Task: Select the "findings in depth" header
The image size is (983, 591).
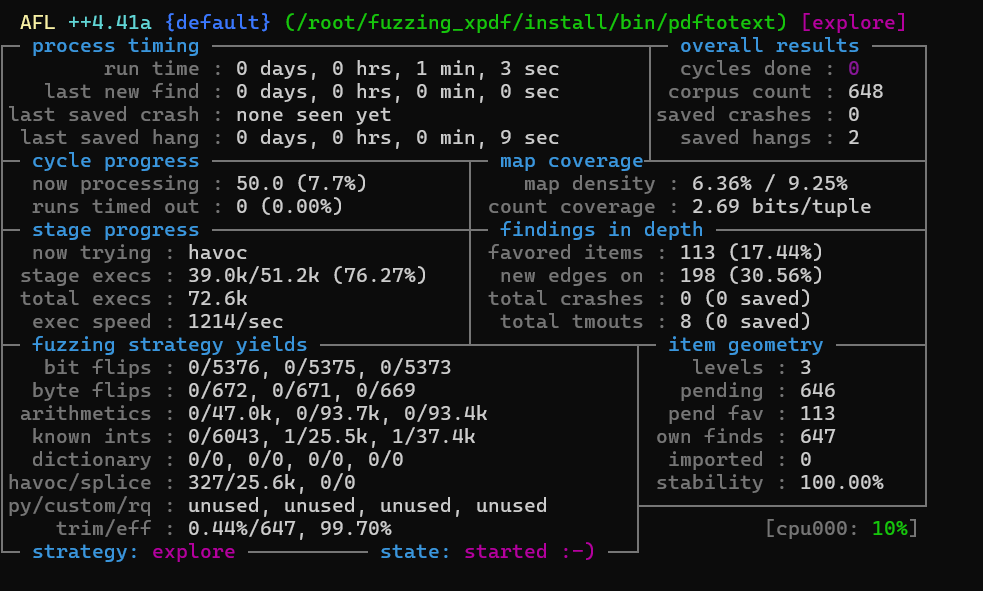Action: (601, 230)
